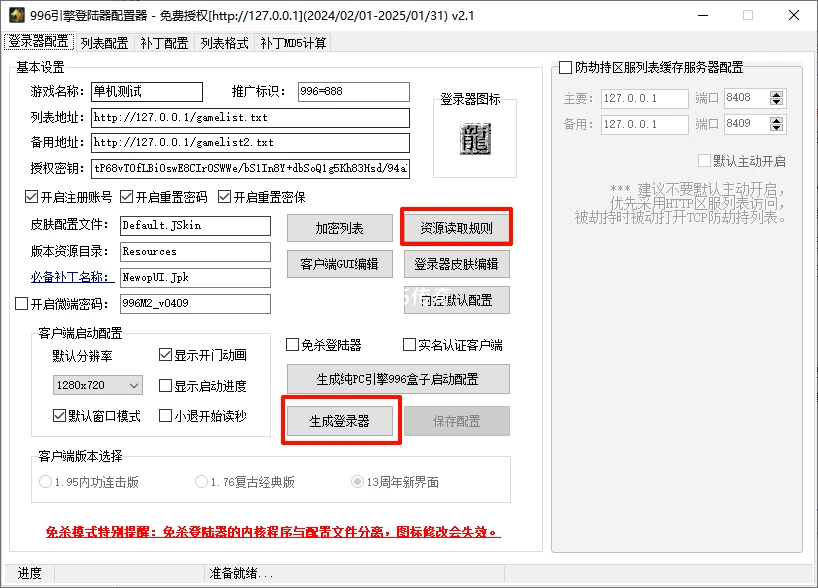Select the 补丁配置 tab

point(164,43)
